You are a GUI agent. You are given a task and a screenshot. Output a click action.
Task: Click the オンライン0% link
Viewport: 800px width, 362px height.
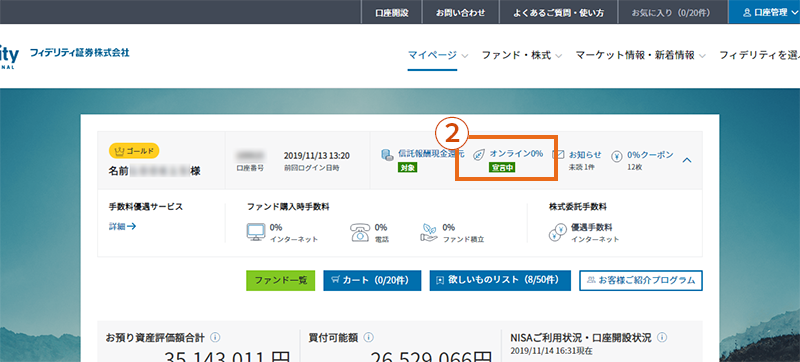[x=516, y=153]
